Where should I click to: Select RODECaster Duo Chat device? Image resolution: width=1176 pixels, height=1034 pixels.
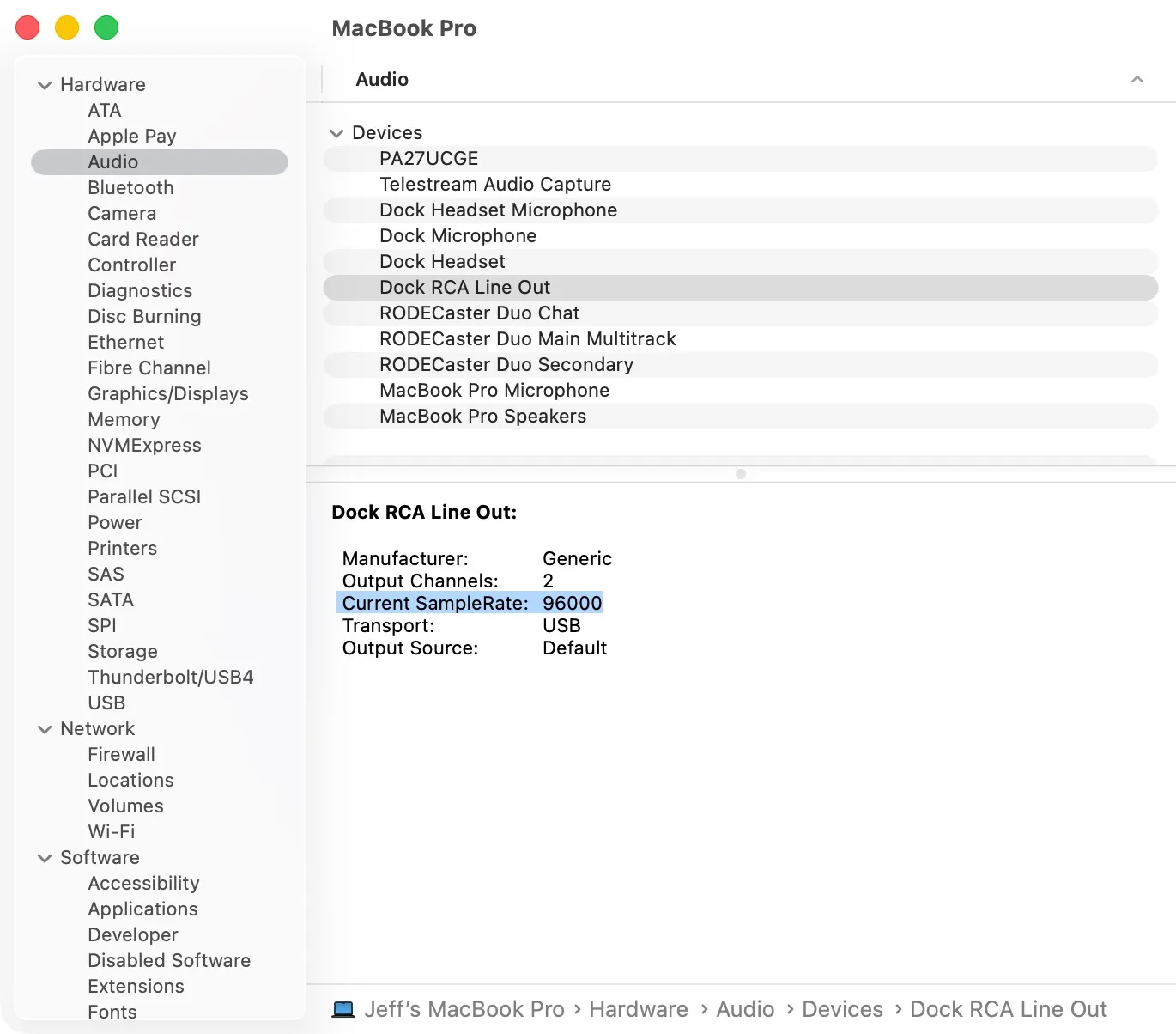741,313
